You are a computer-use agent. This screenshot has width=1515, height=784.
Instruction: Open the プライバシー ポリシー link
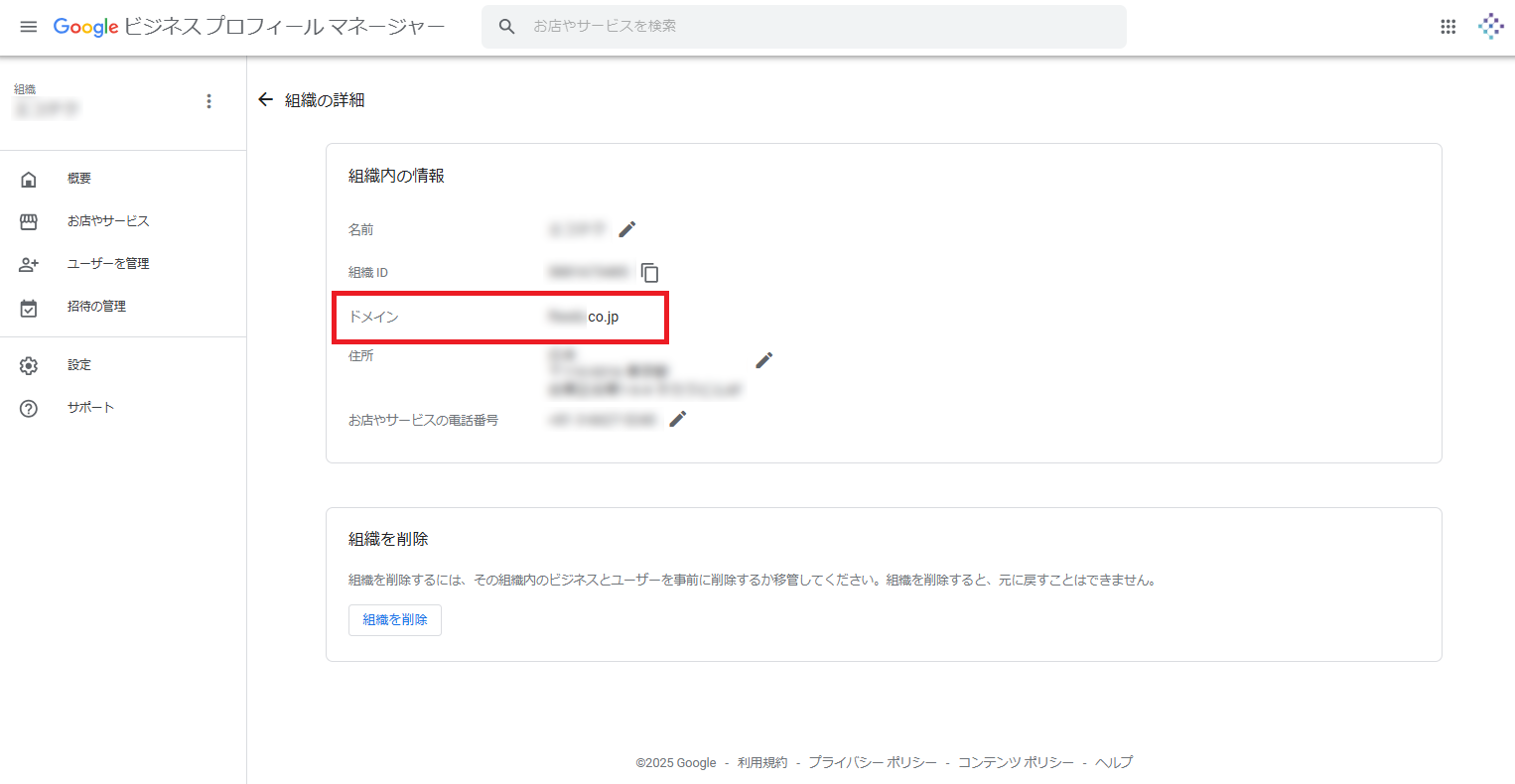[874, 762]
